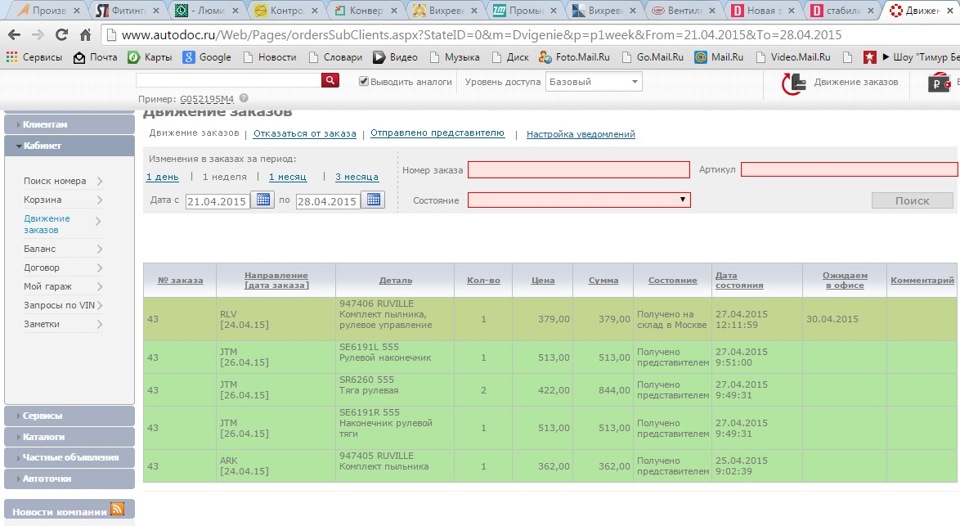The width and height of the screenshot is (960, 526).
Task: Open the Почта bookmark
Action: coord(95,57)
